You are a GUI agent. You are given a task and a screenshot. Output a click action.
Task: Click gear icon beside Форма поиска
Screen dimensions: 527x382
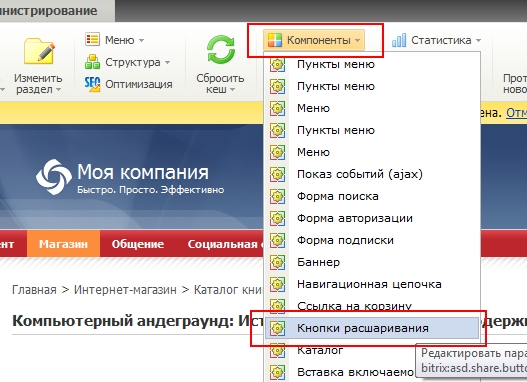[x=277, y=196]
